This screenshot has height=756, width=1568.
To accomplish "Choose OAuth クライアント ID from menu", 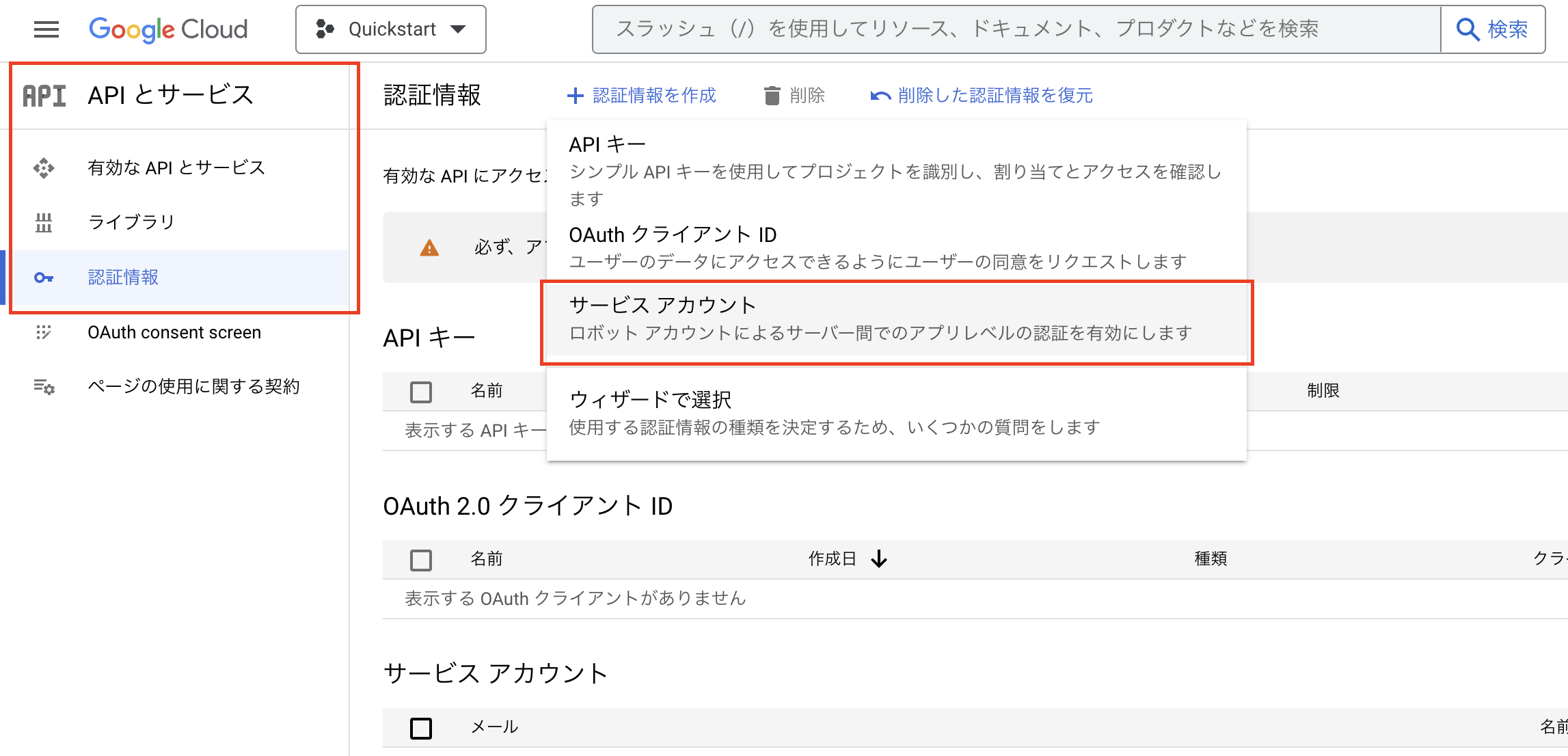I will click(897, 247).
